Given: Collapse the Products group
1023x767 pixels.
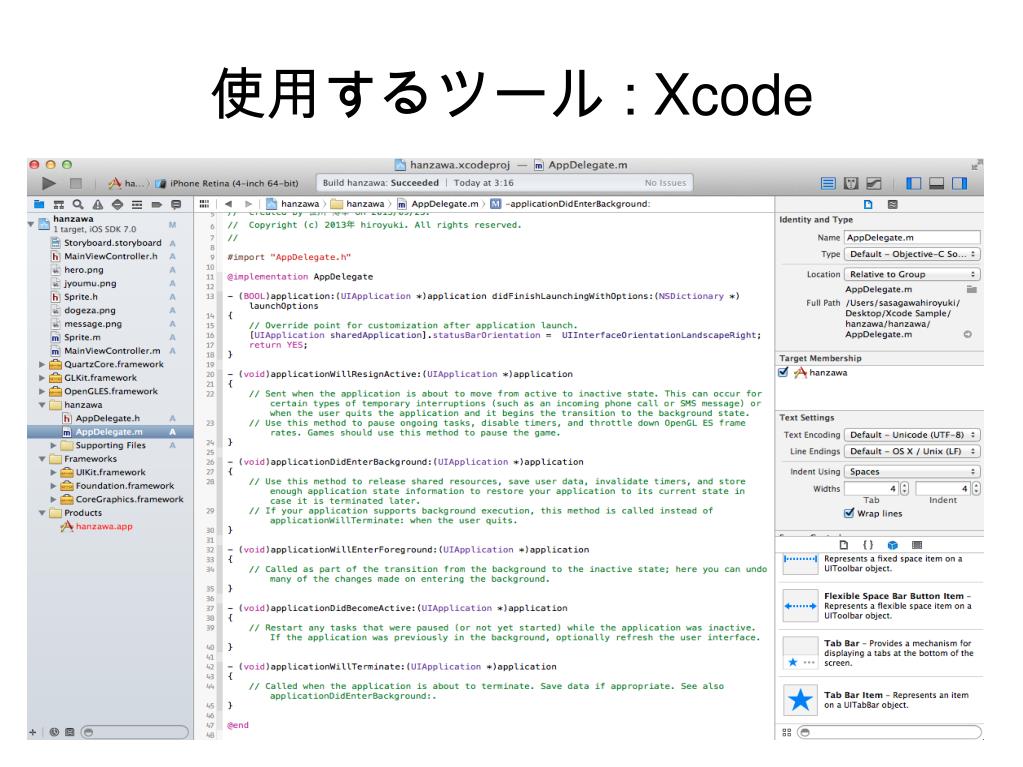Looking at the screenshot, I should pyautogui.click(x=42, y=513).
